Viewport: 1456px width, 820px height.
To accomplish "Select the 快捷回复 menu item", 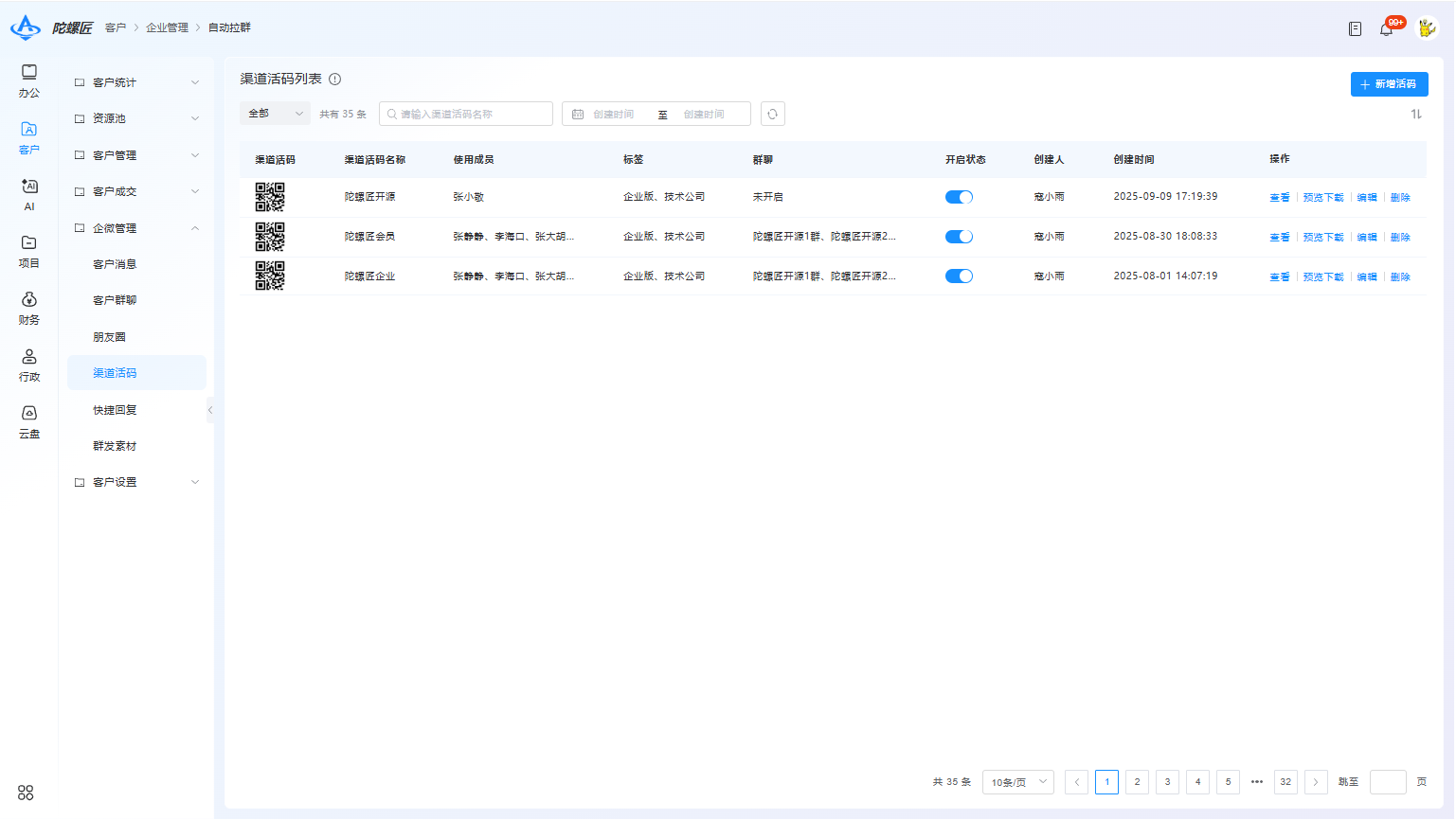I will tap(136, 410).
